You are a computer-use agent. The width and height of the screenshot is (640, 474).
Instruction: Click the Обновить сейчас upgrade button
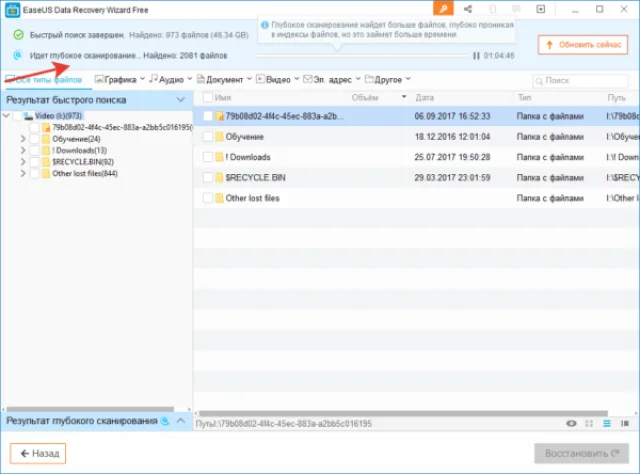583,45
